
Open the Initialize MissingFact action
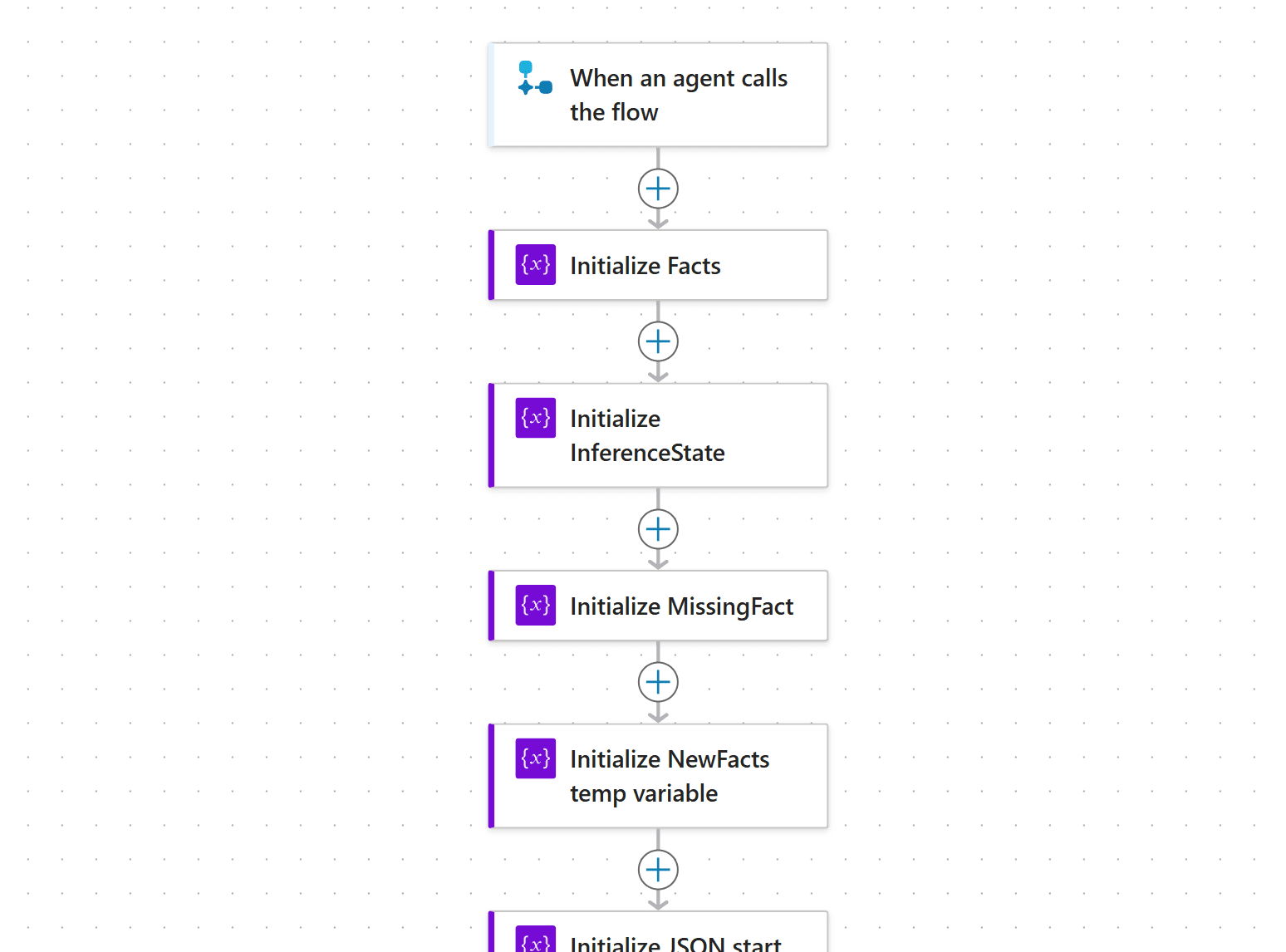(x=658, y=606)
